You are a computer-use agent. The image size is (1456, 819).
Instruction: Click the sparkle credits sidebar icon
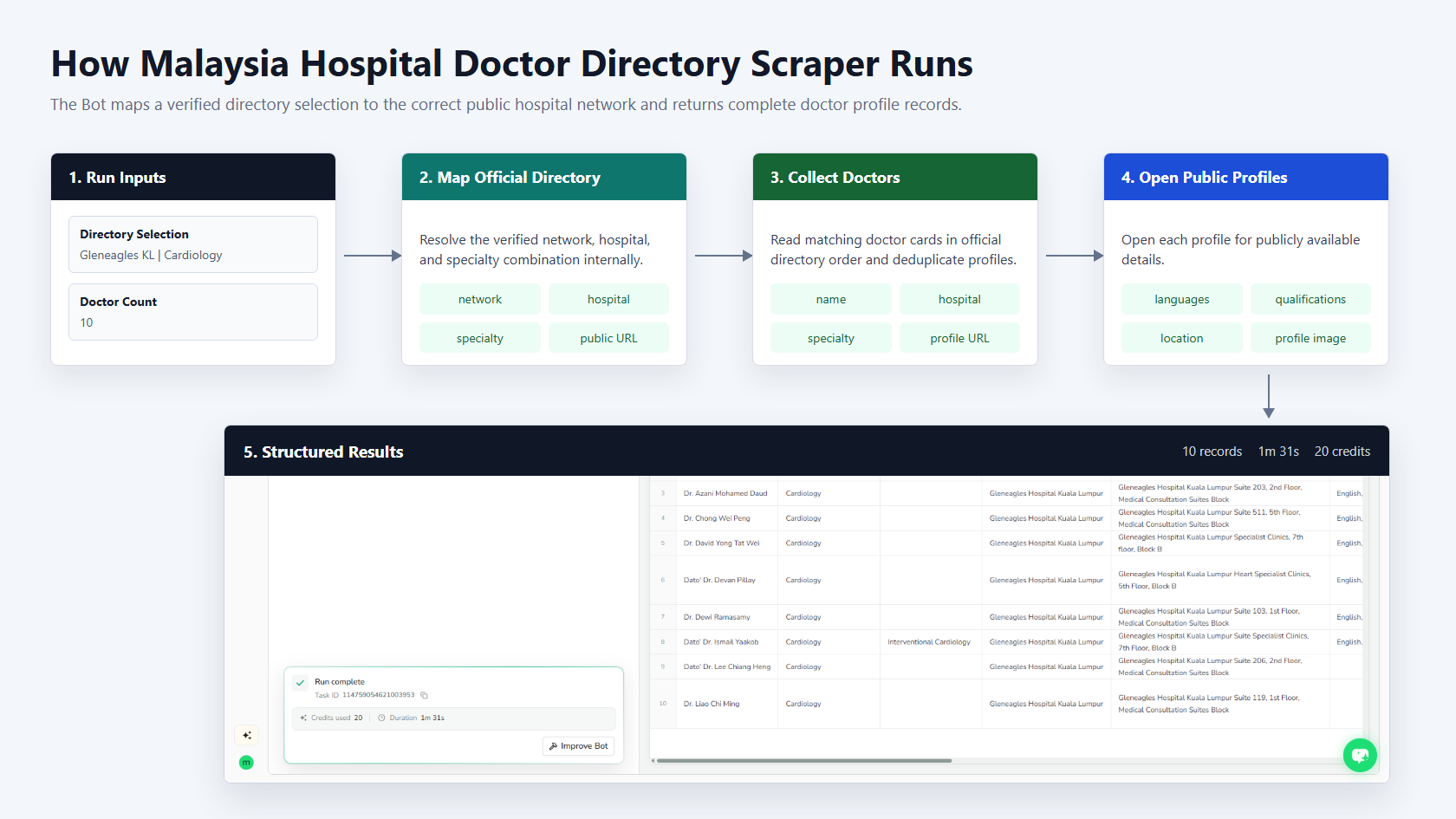pos(247,735)
